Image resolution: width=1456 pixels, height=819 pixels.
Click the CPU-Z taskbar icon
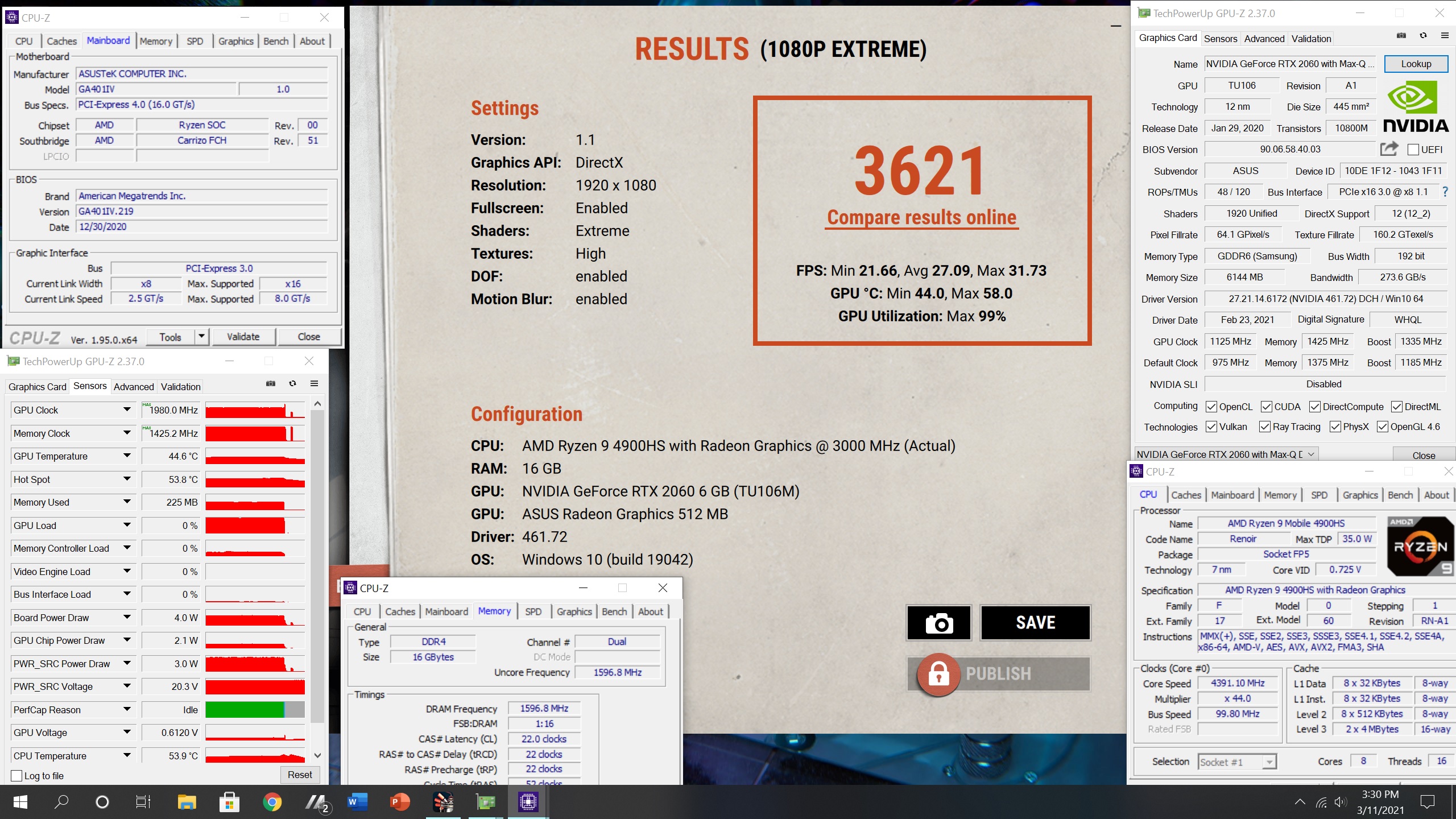[528, 802]
